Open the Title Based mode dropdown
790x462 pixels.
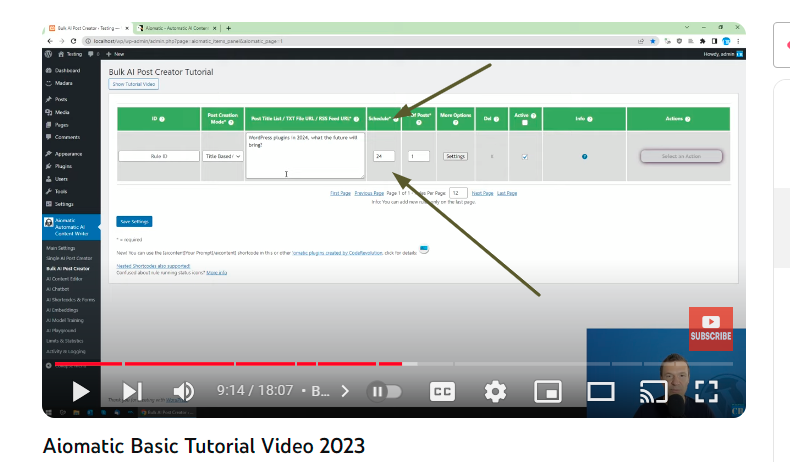pyautogui.click(x=223, y=157)
